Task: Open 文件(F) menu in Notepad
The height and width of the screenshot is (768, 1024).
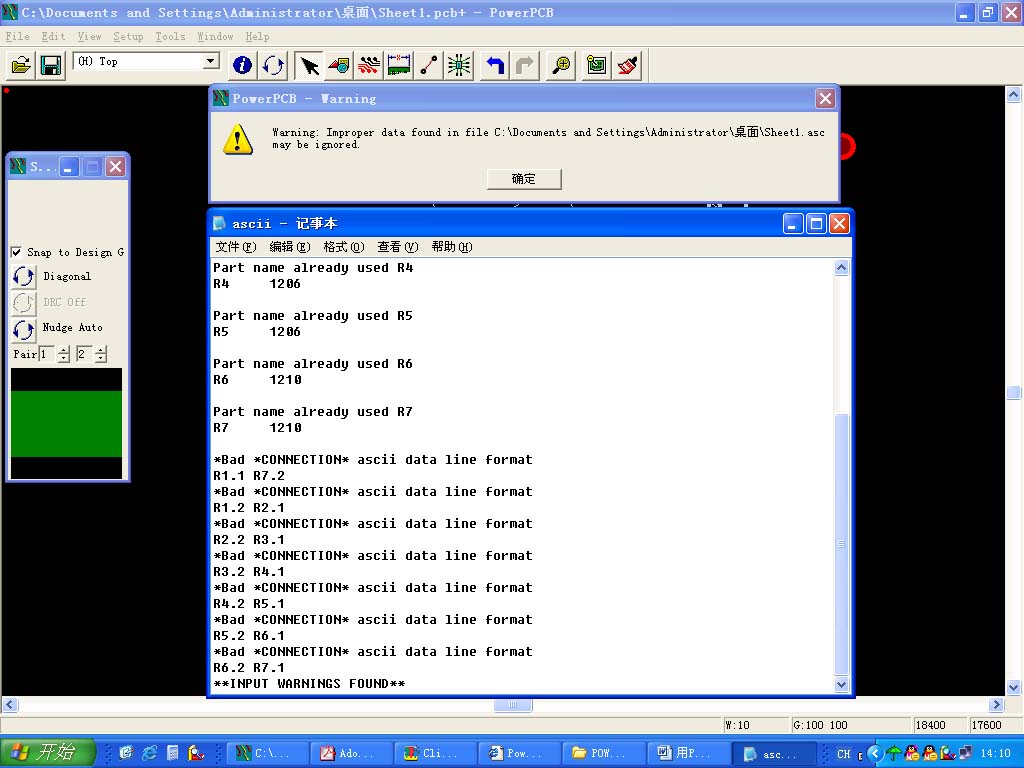Action: coord(236,247)
